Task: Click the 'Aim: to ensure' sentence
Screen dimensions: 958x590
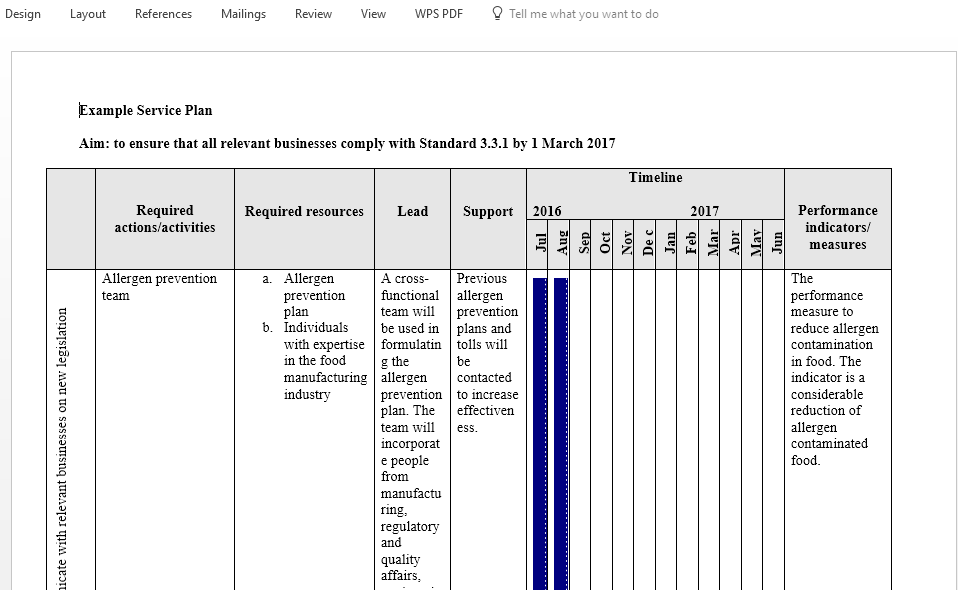Action: [x=347, y=144]
